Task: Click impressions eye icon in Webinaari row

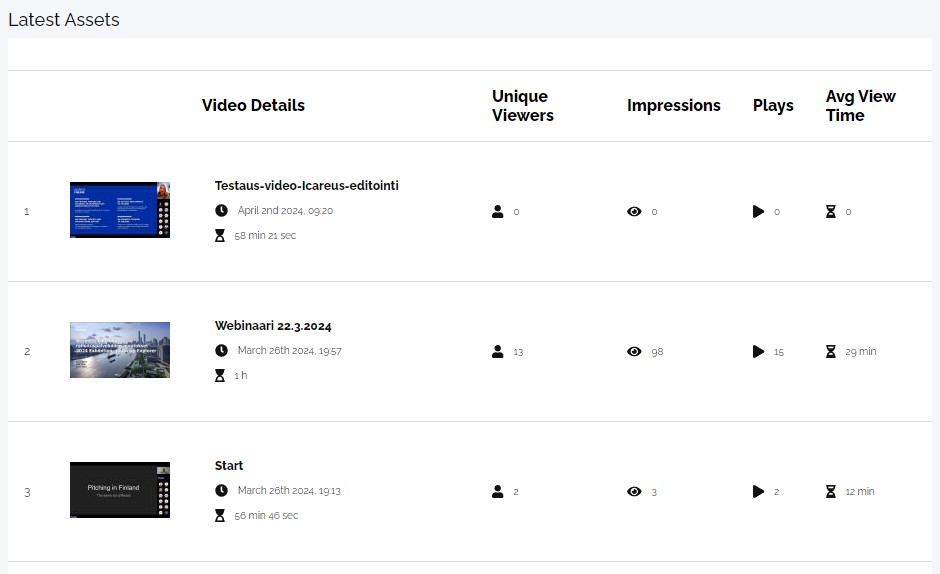Action: tap(634, 351)
